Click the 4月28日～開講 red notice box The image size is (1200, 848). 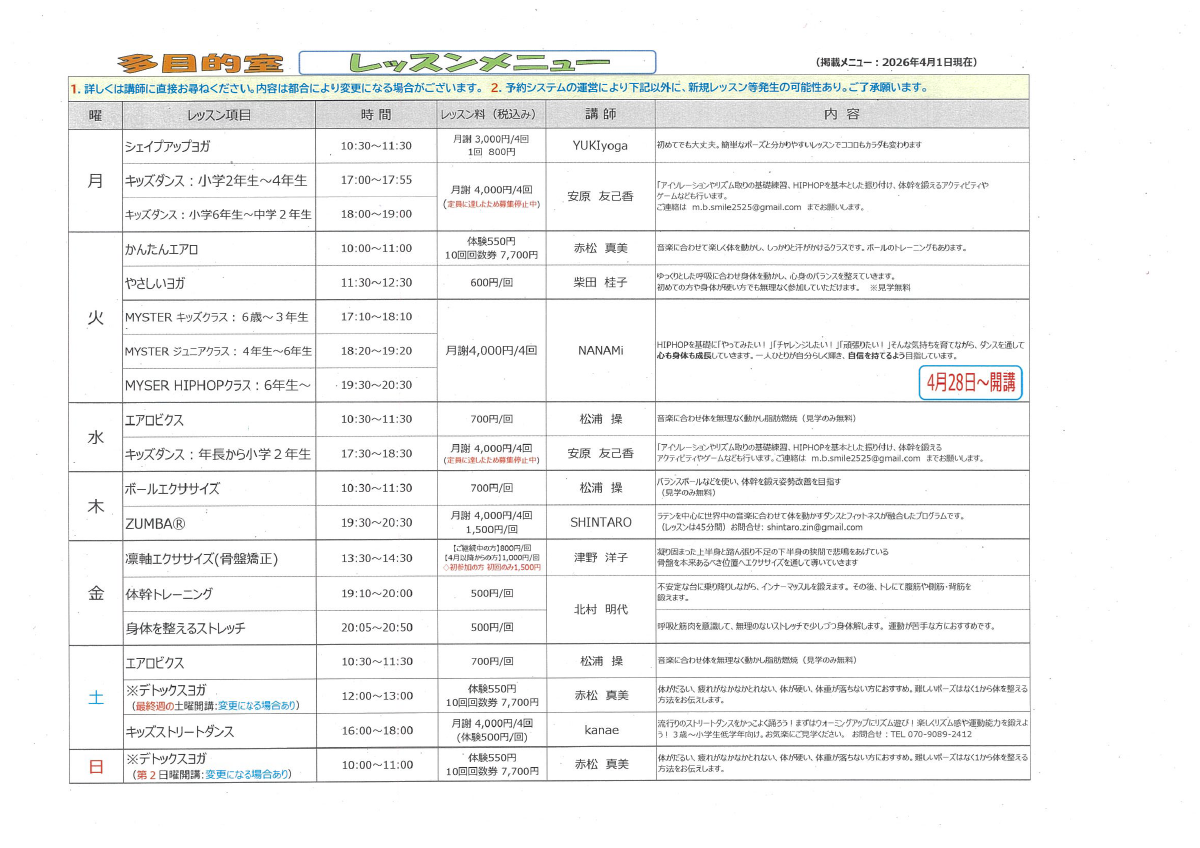pyautogui.click(x=972, y=383)
